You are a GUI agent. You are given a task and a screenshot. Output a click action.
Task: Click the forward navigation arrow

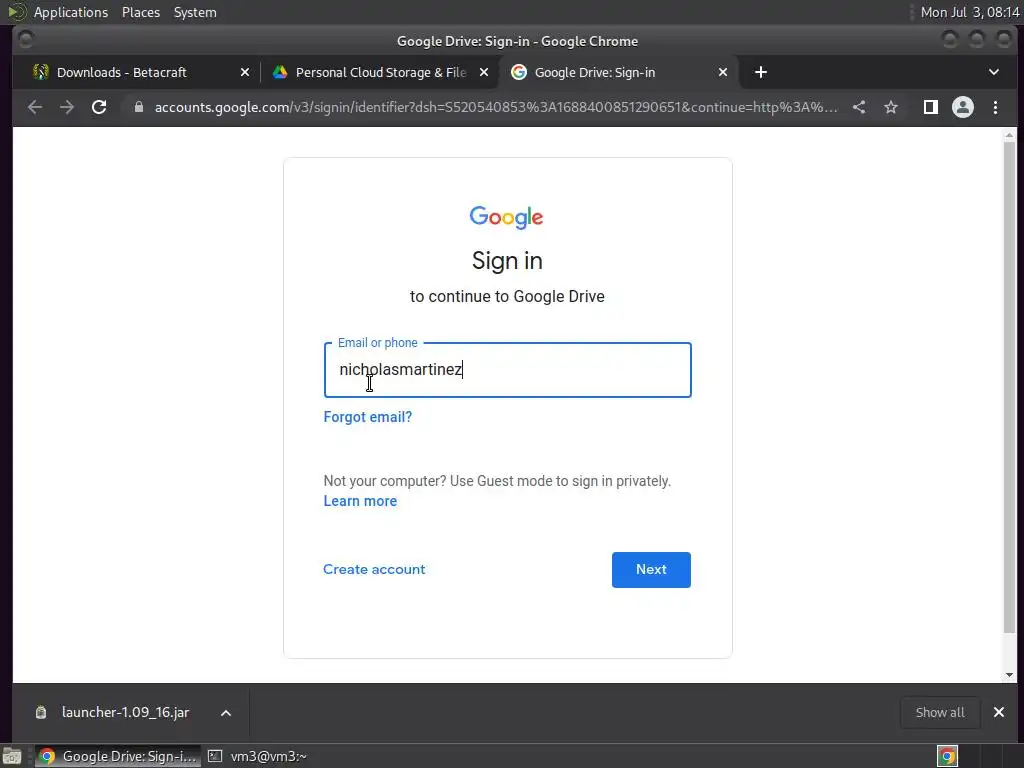click(x=67, y=107)
